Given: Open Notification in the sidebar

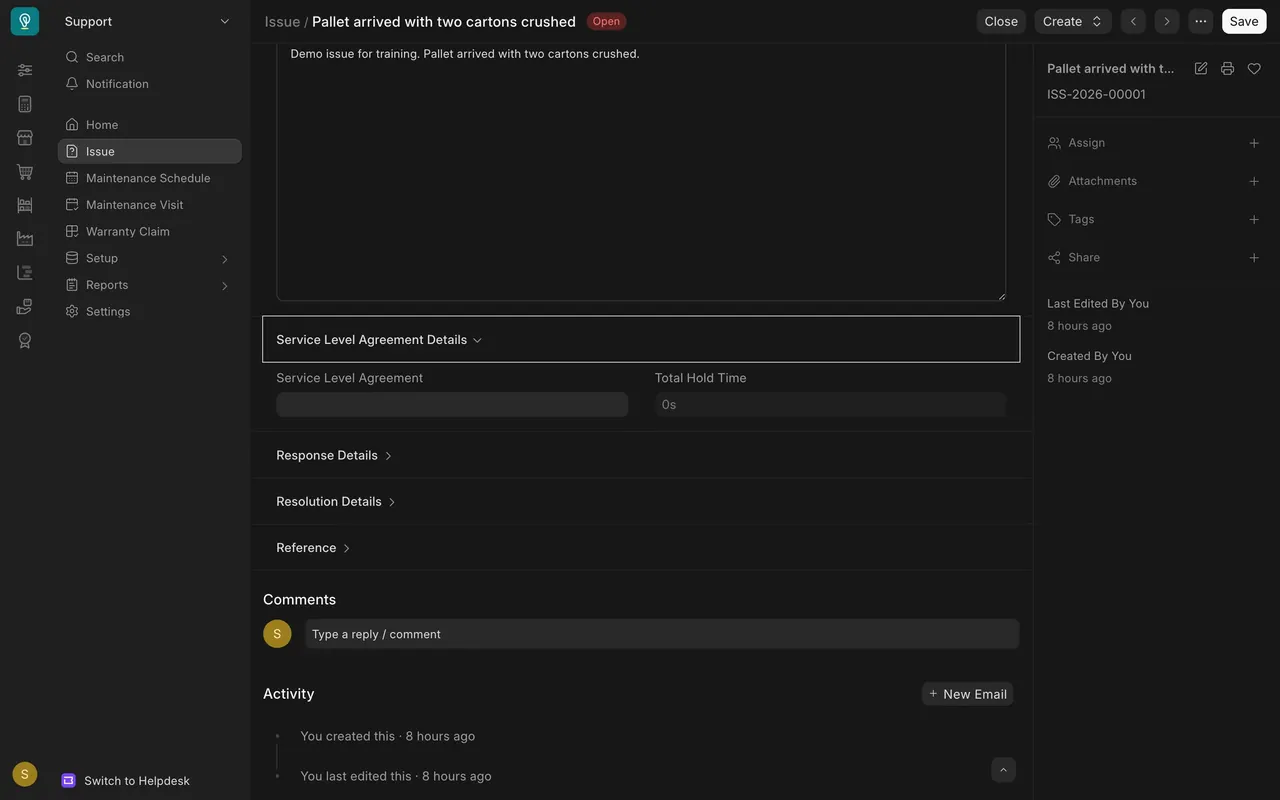Looking at the screenshot, I should tap(149, 84).
